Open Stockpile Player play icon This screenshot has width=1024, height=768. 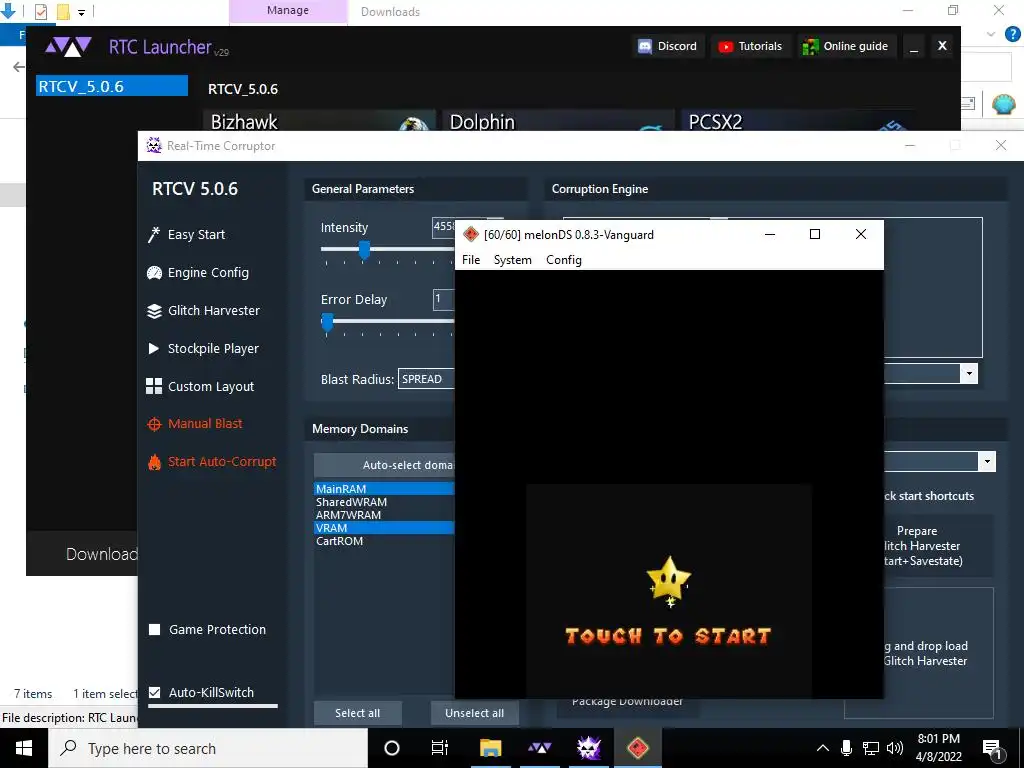pyautogui.click(x=154, y=349)
